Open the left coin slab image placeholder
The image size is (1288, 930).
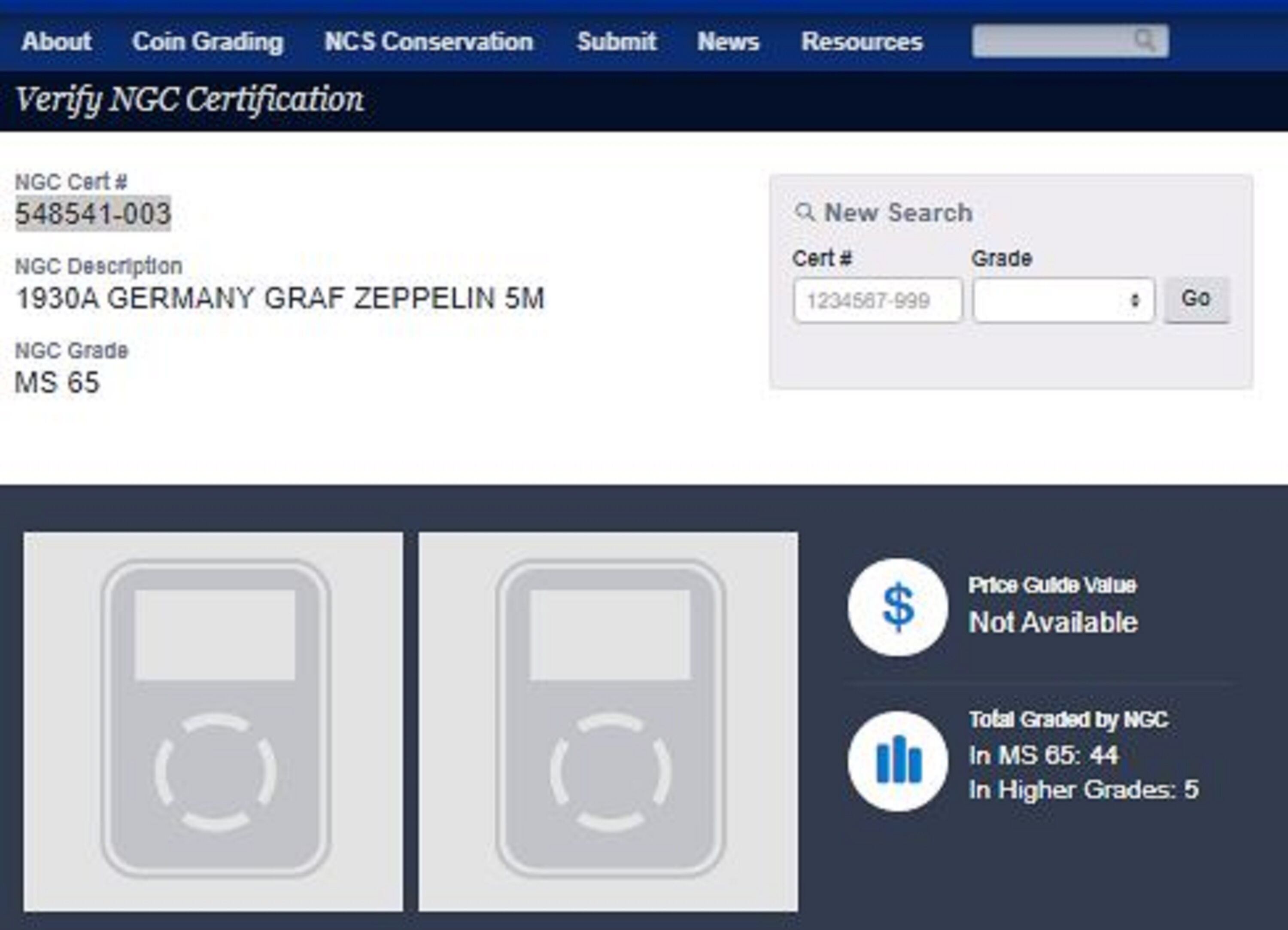(x=213, y=721)
